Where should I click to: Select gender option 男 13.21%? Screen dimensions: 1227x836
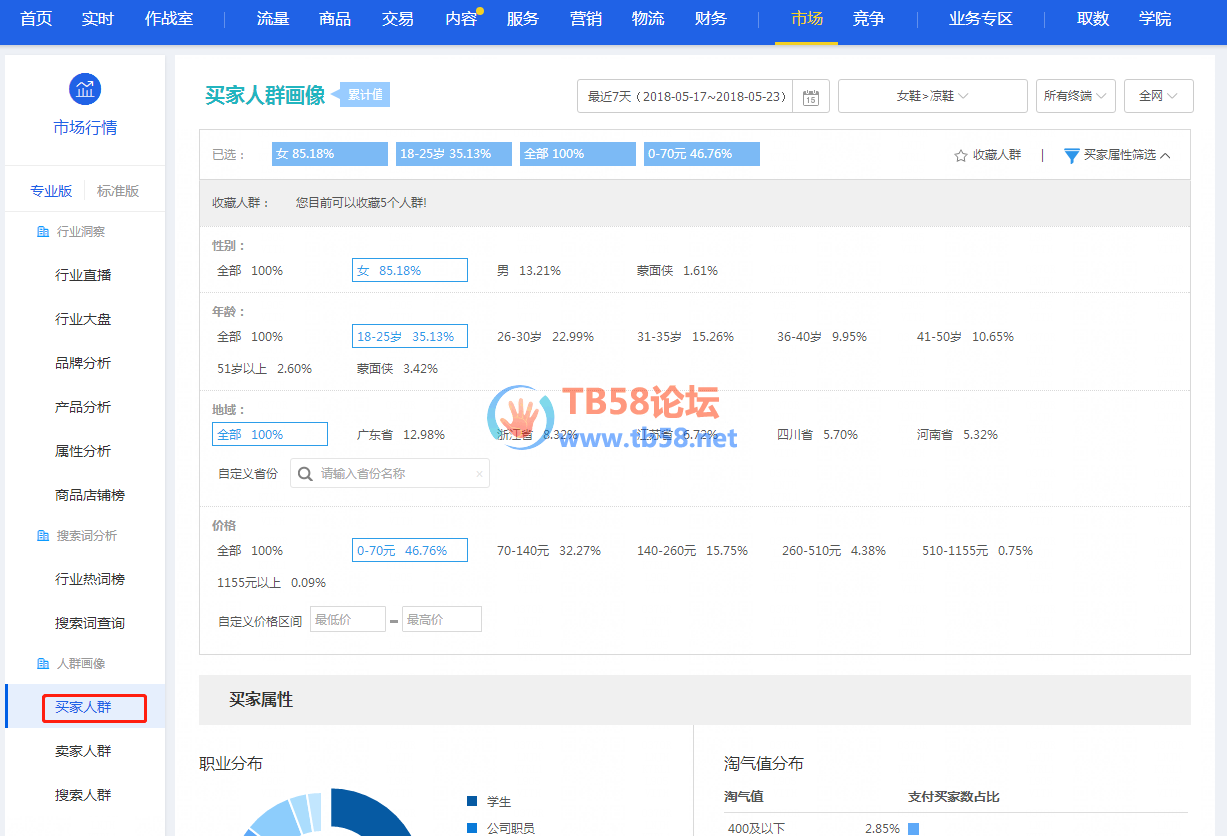[x=529, y=271]
